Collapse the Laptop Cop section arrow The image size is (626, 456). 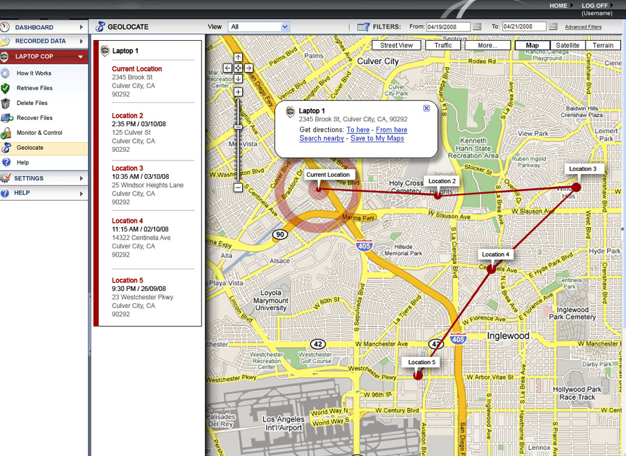pos(81,57)
